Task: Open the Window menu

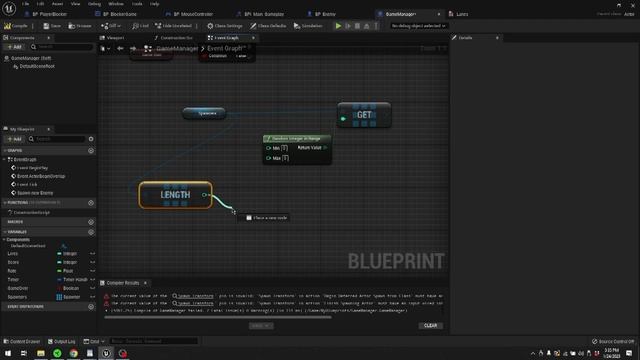Action: pos(116,4)
